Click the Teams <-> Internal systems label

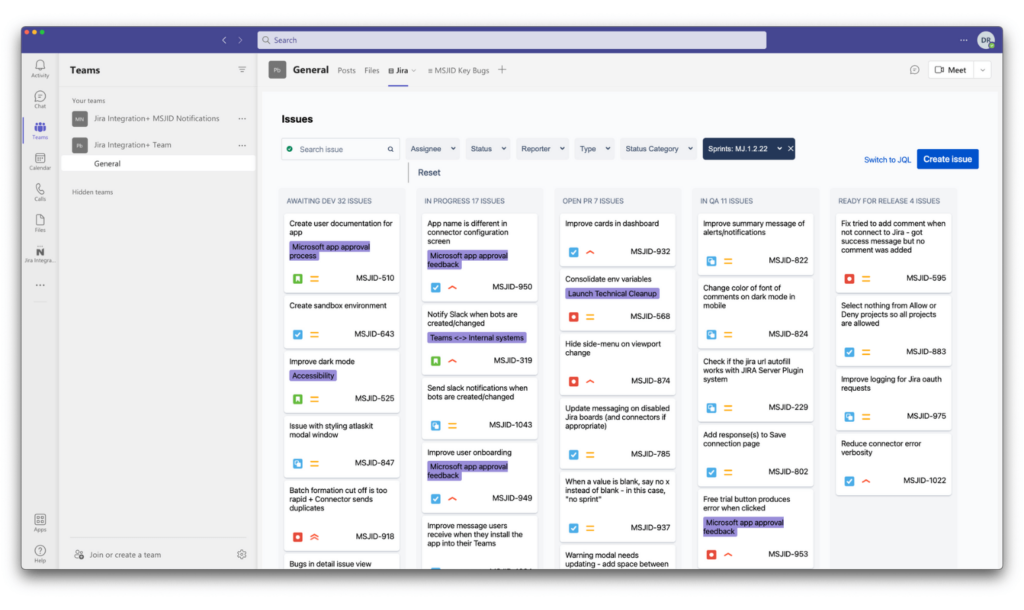pyautogui.click(x=477, y=338)
